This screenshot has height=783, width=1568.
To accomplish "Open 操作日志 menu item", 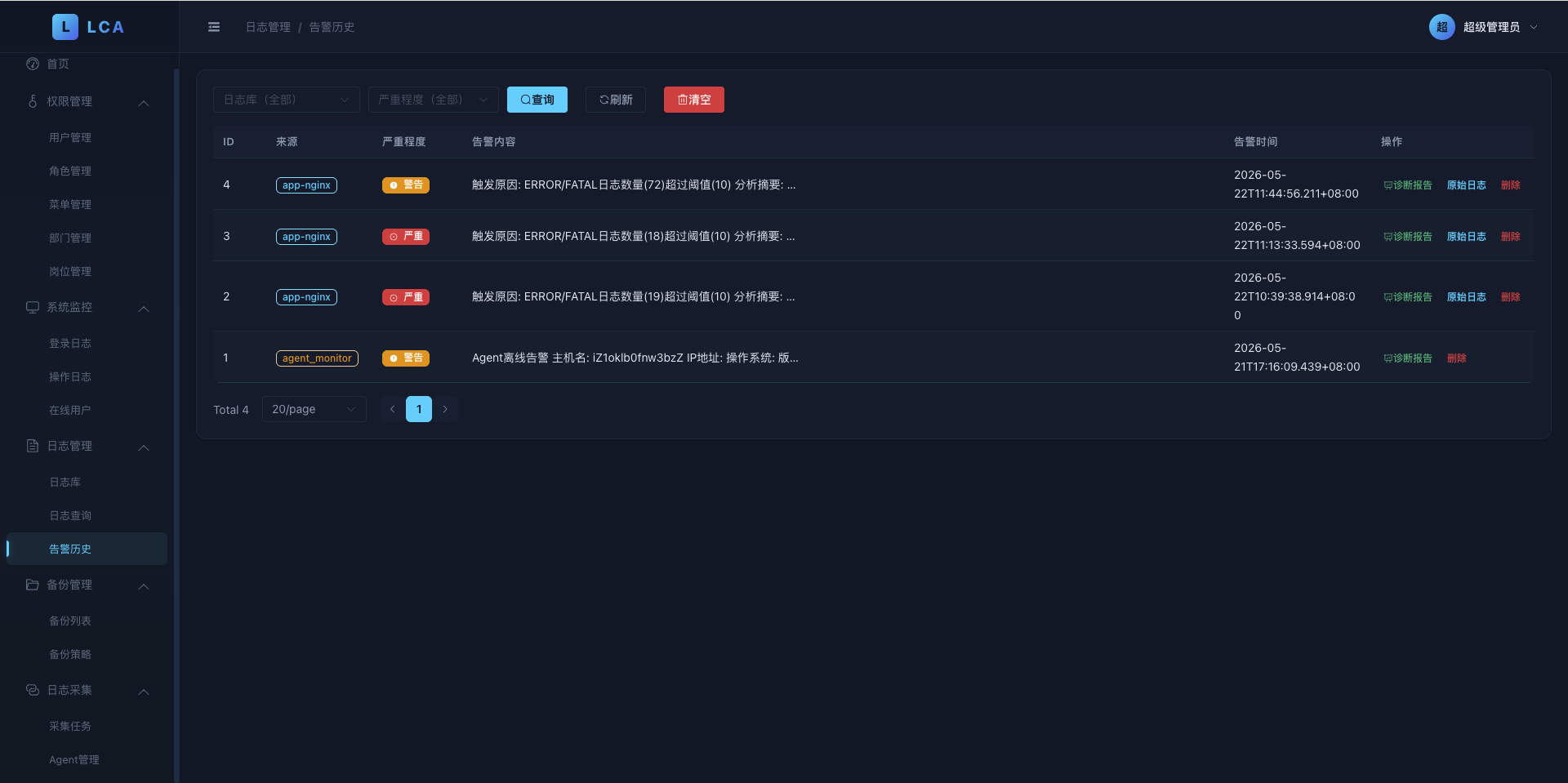I will 87,376.
